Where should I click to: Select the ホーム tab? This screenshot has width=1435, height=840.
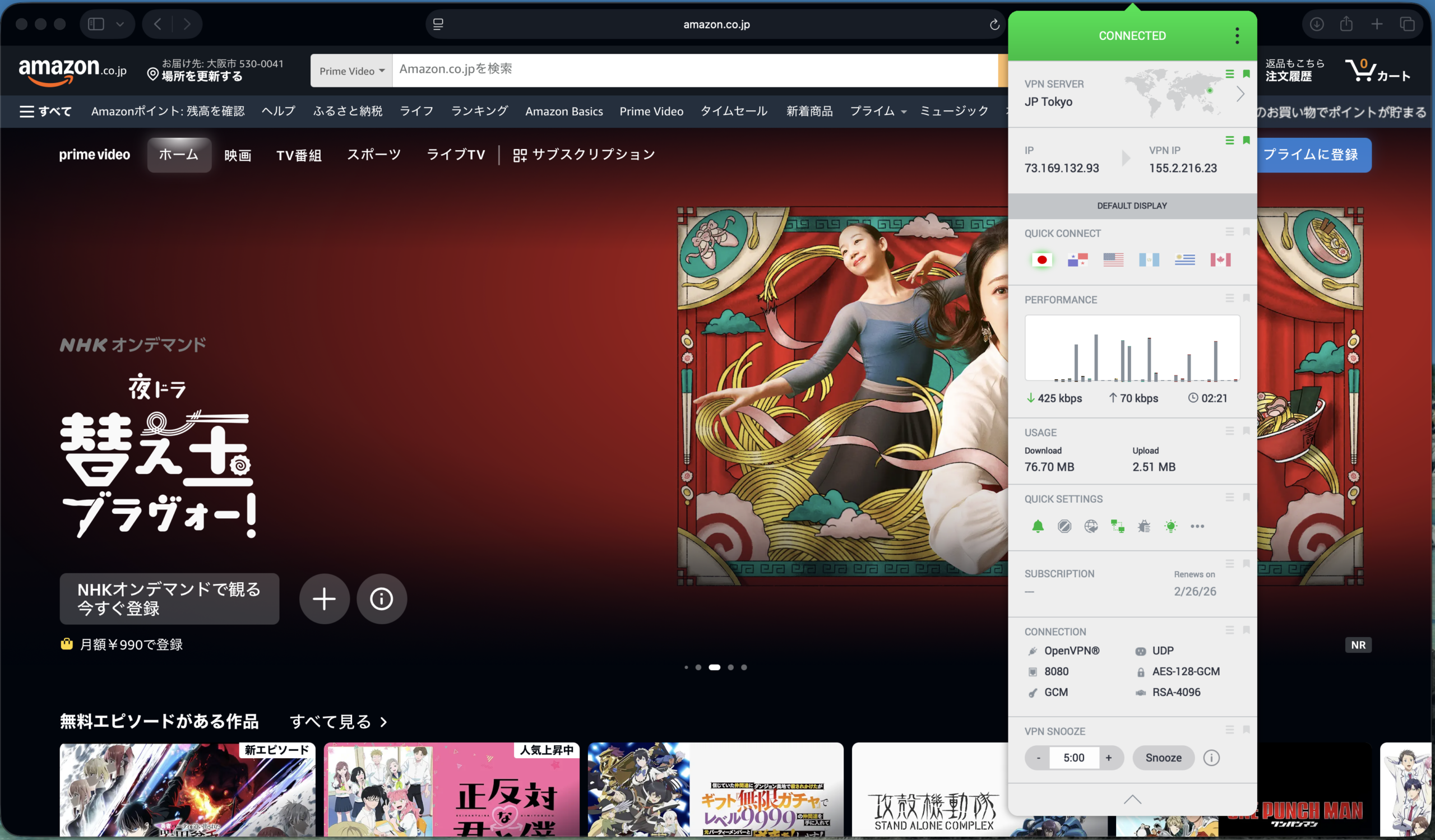coord(179,155)
